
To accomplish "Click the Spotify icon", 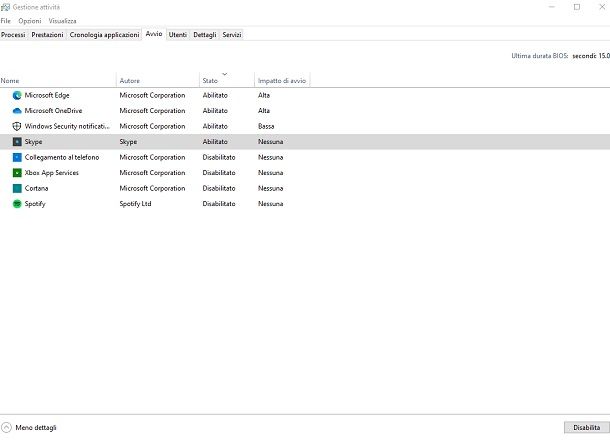I will pos(17,204).
